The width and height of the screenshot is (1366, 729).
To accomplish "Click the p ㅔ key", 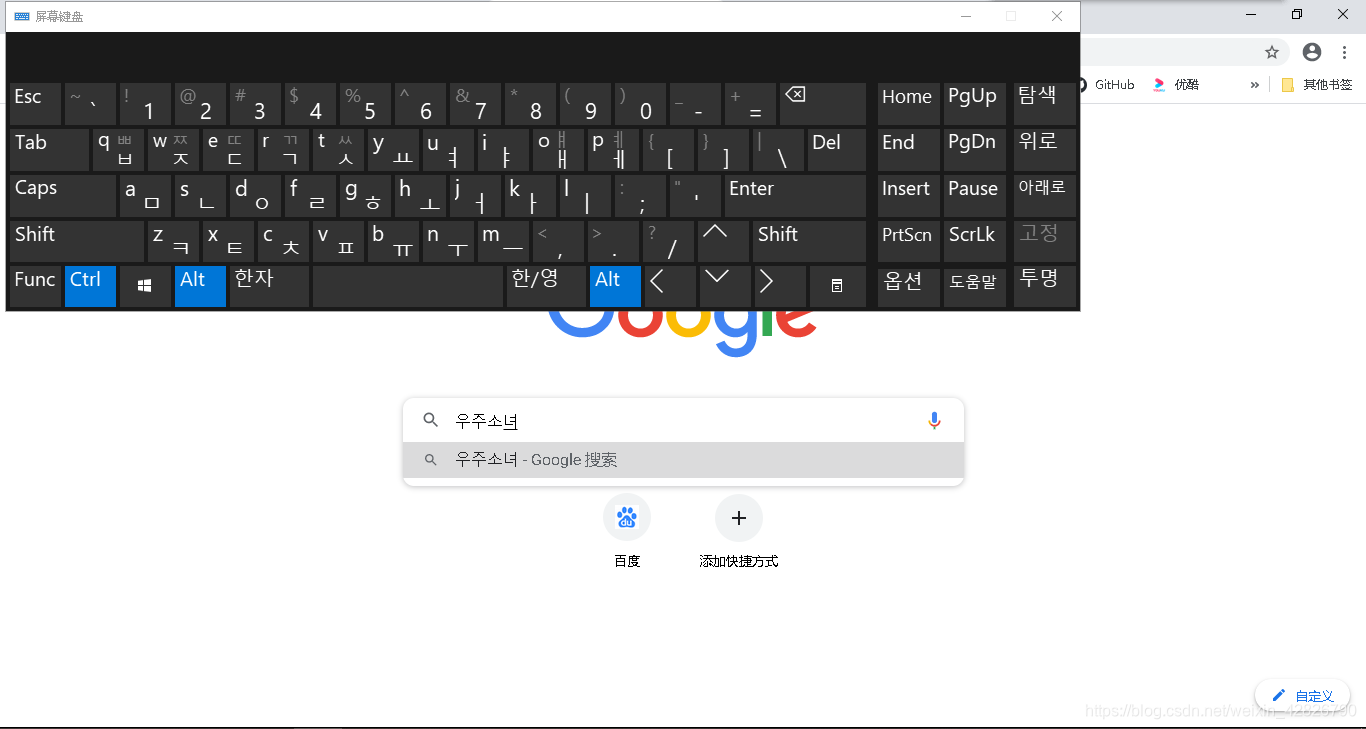I will point(613,150).
